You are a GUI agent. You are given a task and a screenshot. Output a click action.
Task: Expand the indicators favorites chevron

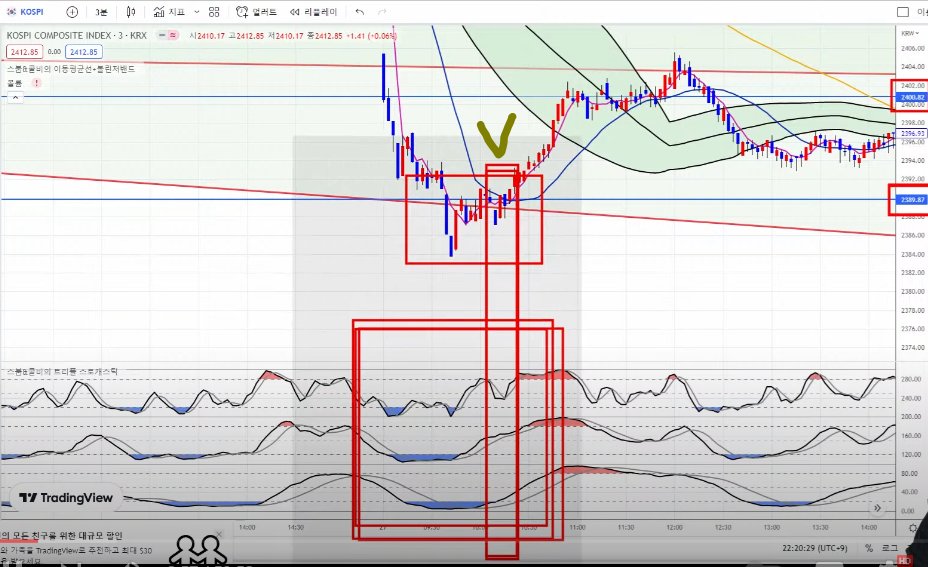[x=196, y=12]
